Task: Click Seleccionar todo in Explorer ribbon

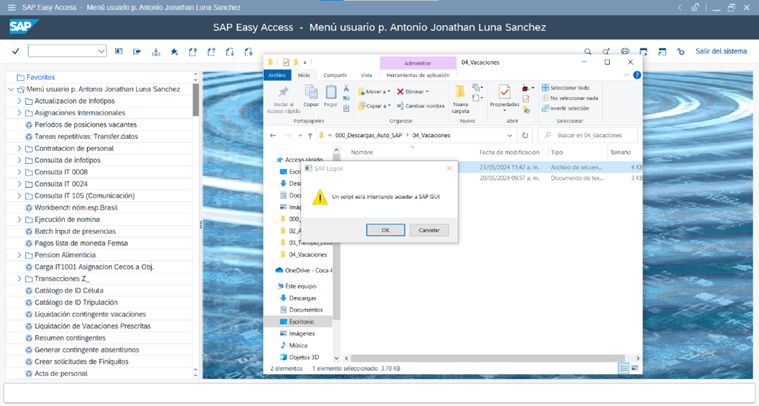Action: coord(568,88)
